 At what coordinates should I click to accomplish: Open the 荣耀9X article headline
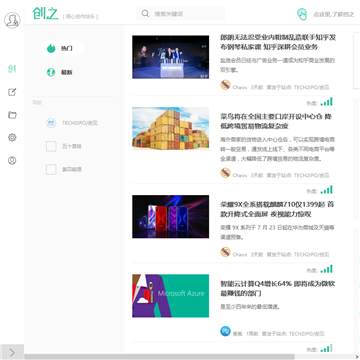tap(277, 209)
